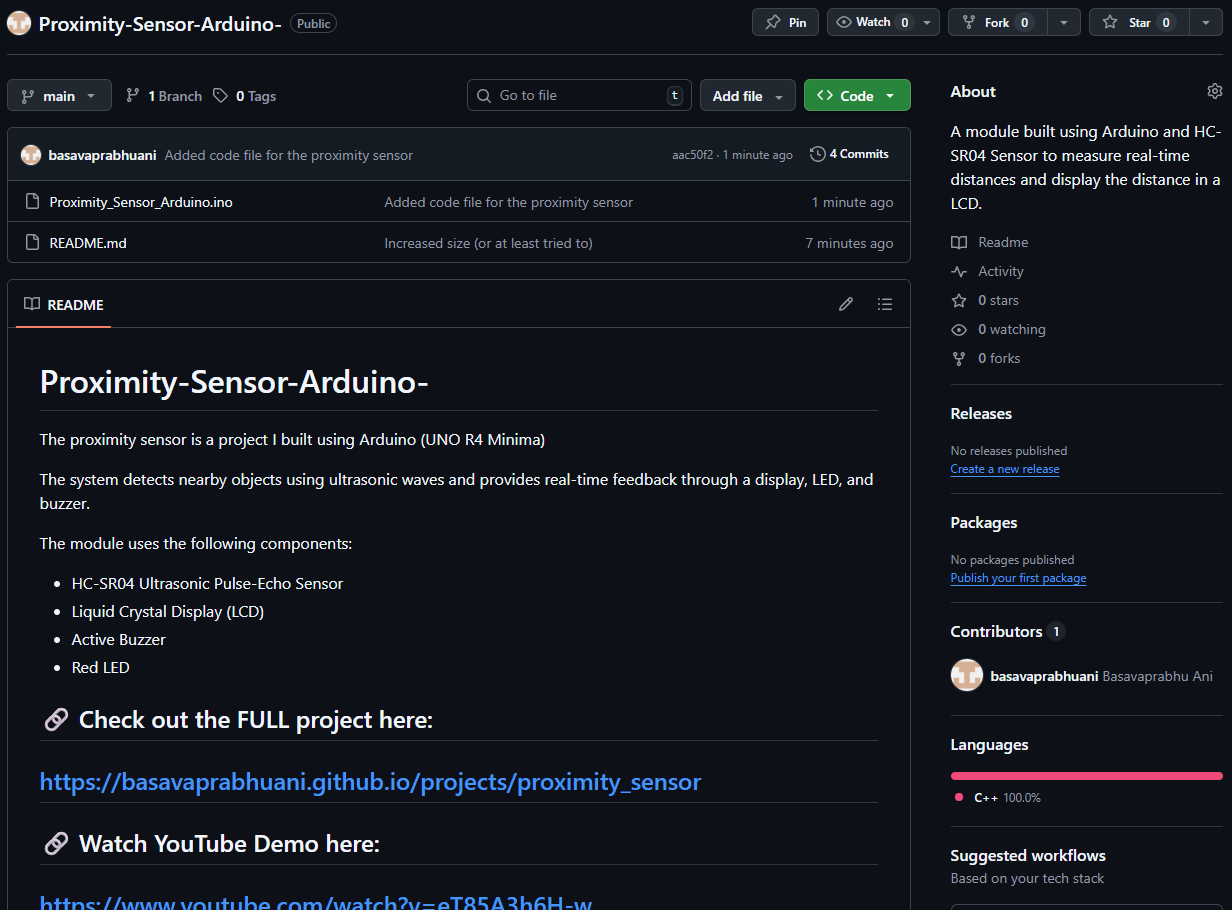Toggle Pin for this repository

785,22
